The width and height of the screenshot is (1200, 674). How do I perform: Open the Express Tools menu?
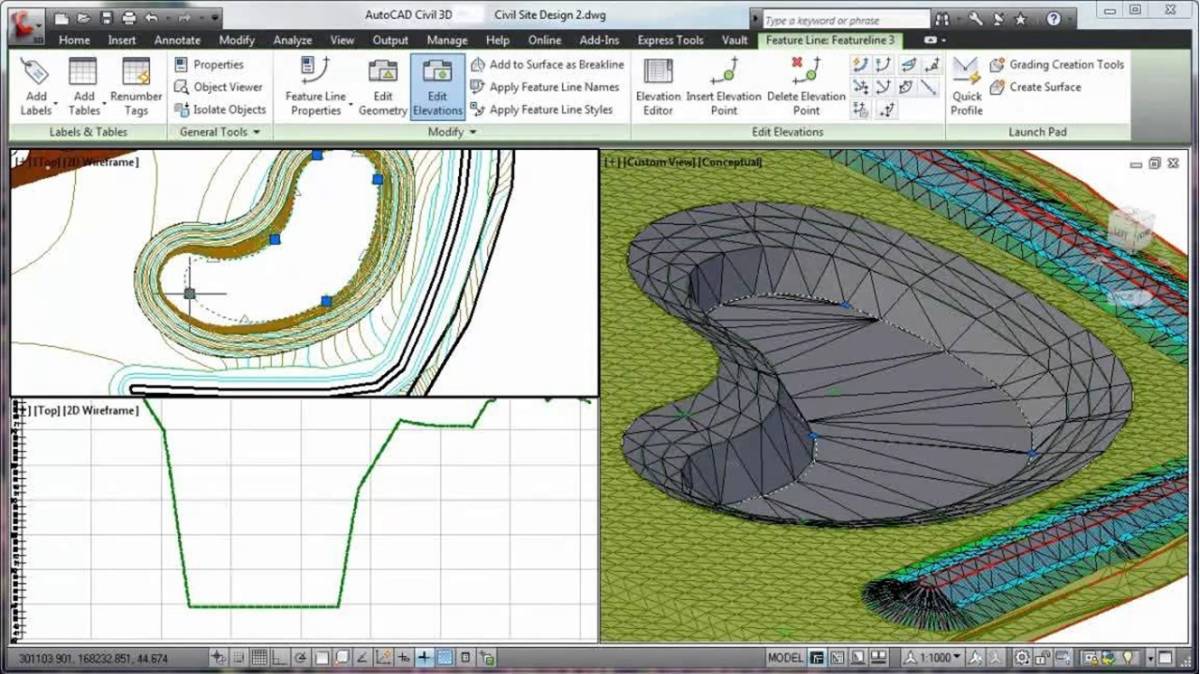point(670,41)
